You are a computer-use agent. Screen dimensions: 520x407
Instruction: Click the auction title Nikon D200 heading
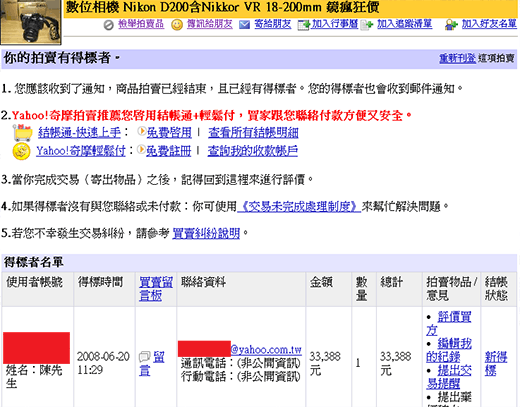[x=222, y=7]
